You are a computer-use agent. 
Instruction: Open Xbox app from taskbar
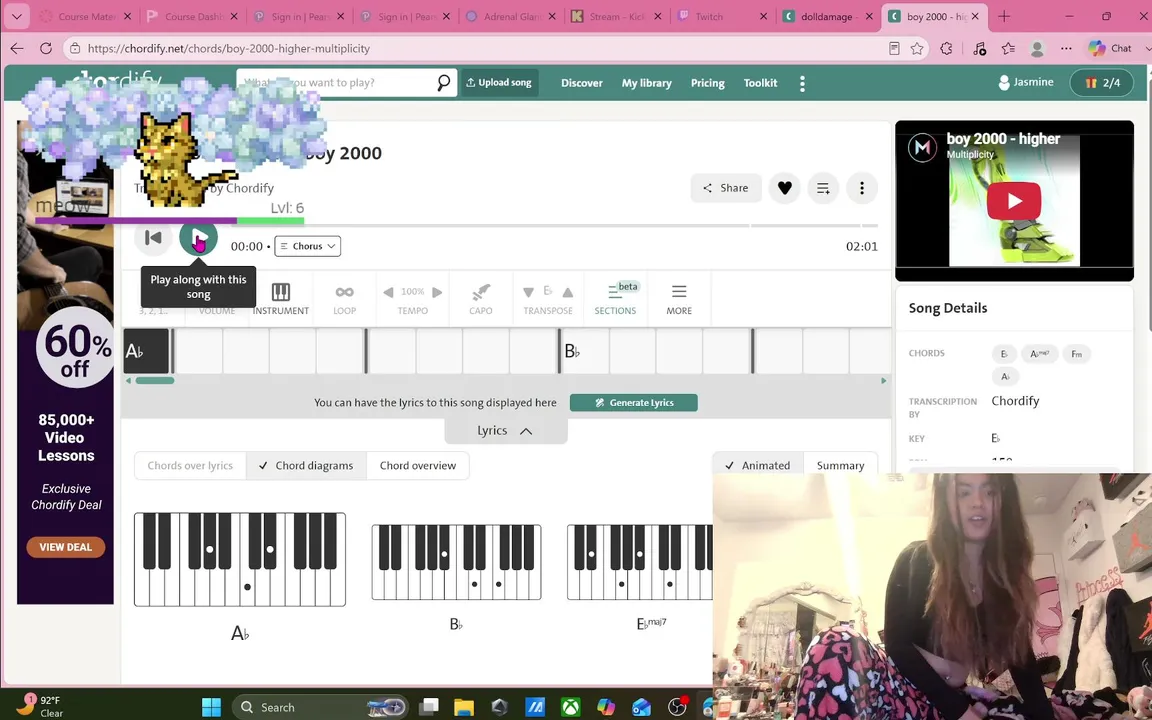(x=571, y=707)
